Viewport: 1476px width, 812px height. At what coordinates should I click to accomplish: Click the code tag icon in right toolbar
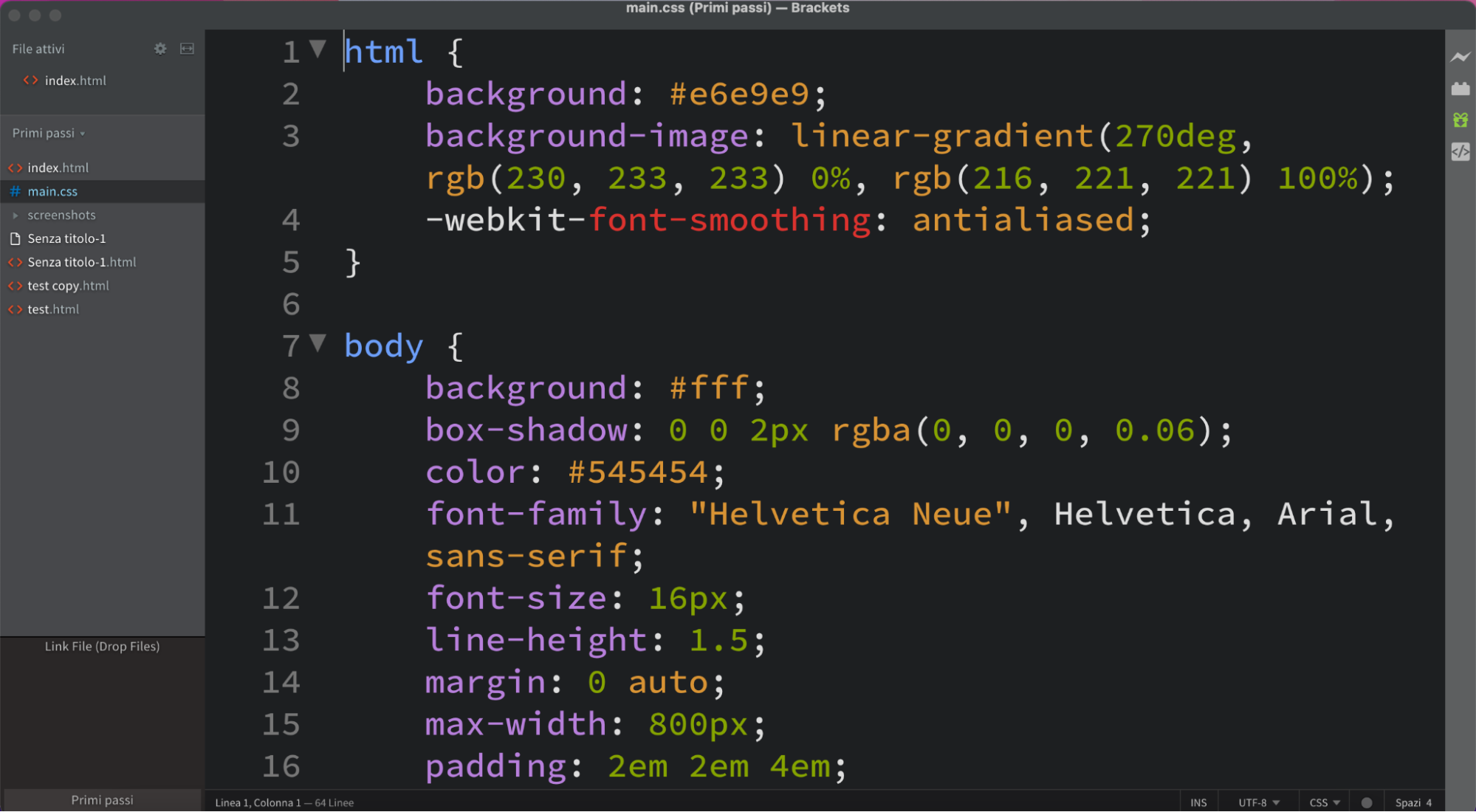1460,152
